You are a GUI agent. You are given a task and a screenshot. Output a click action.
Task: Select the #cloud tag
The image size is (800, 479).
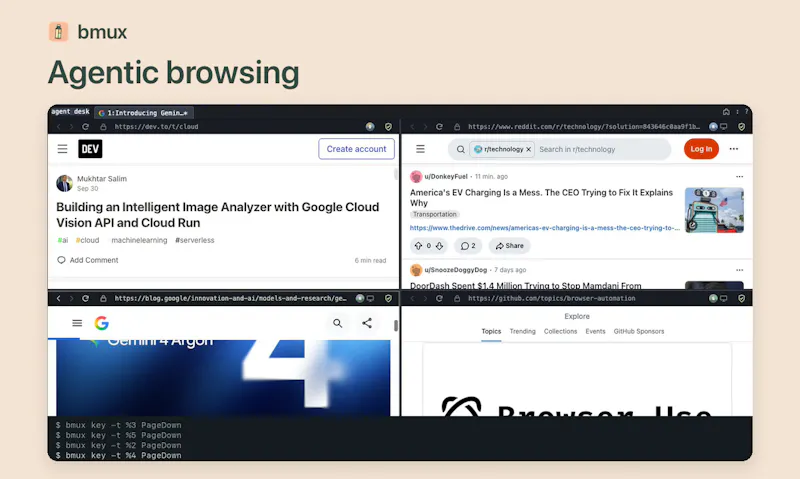click(x=87, y=240)
